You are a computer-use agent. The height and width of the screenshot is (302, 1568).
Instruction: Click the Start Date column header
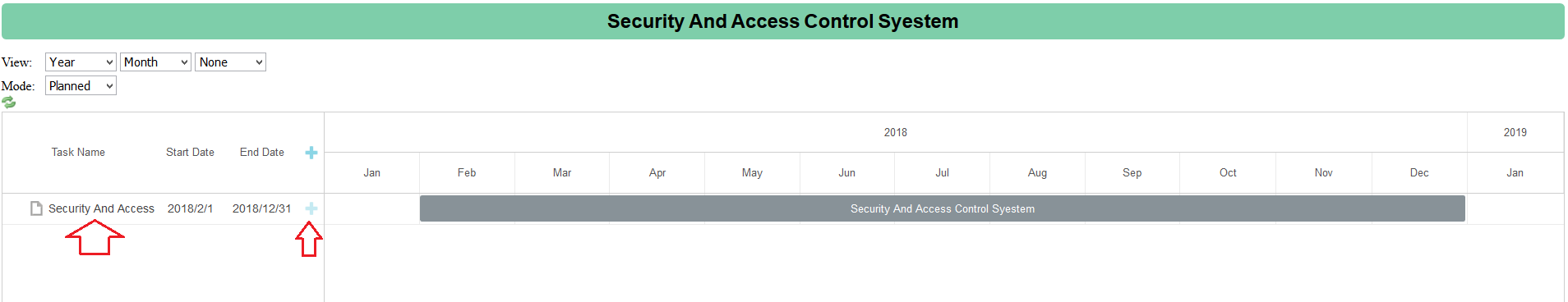[x=190, y=153]
